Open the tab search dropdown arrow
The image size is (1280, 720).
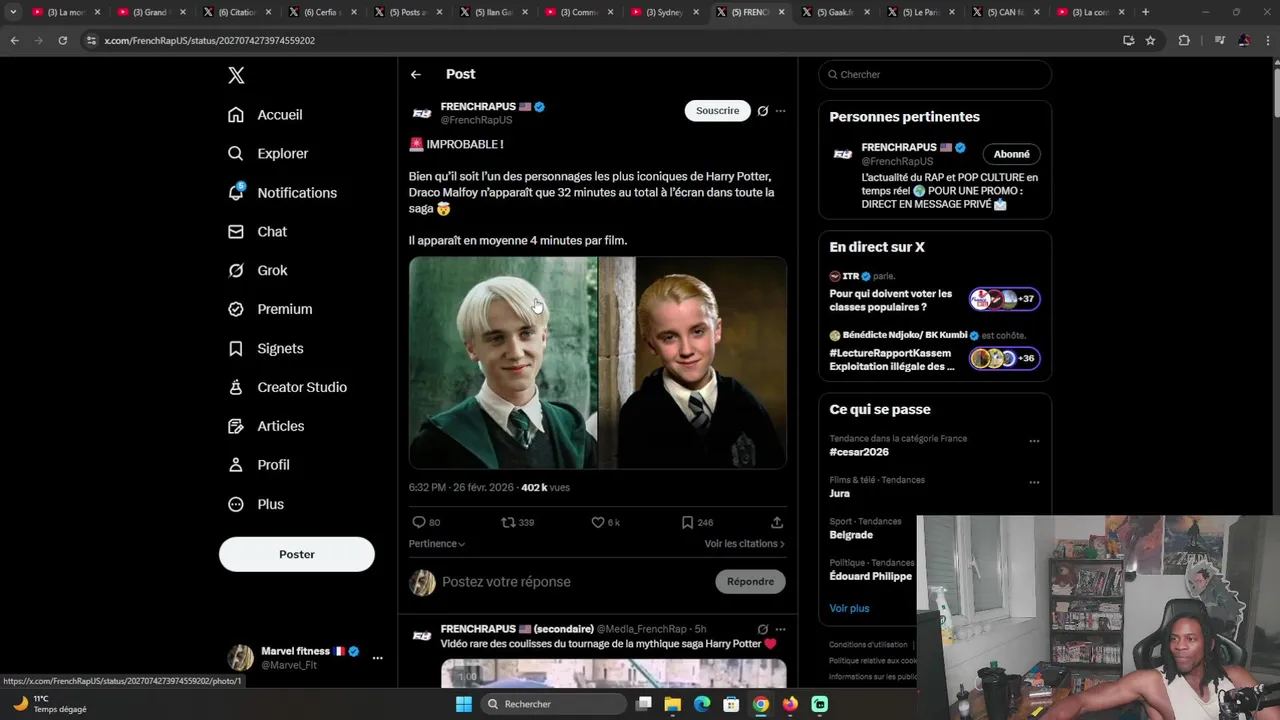tap(13, 12)
